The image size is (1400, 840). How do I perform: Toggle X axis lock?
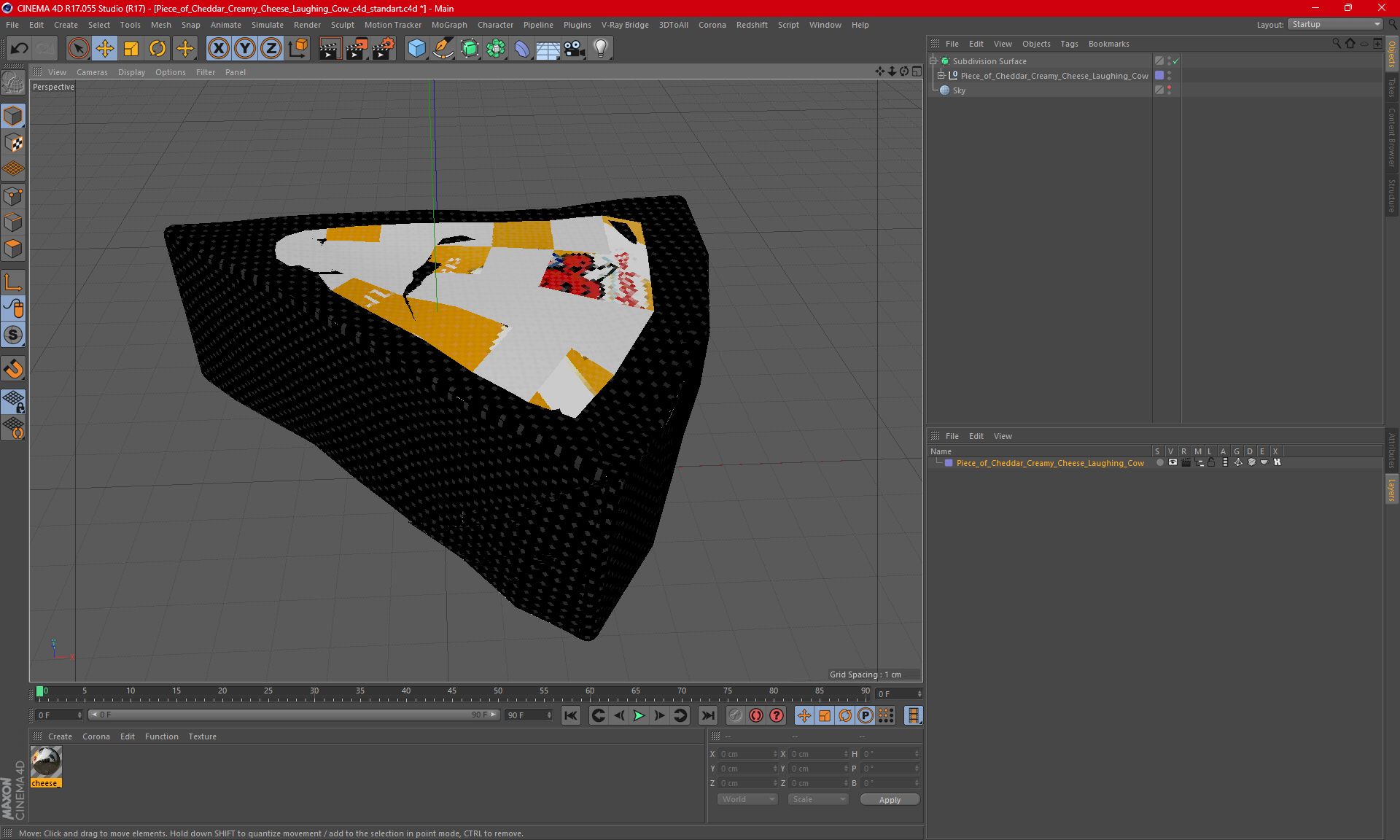point(218,49)
